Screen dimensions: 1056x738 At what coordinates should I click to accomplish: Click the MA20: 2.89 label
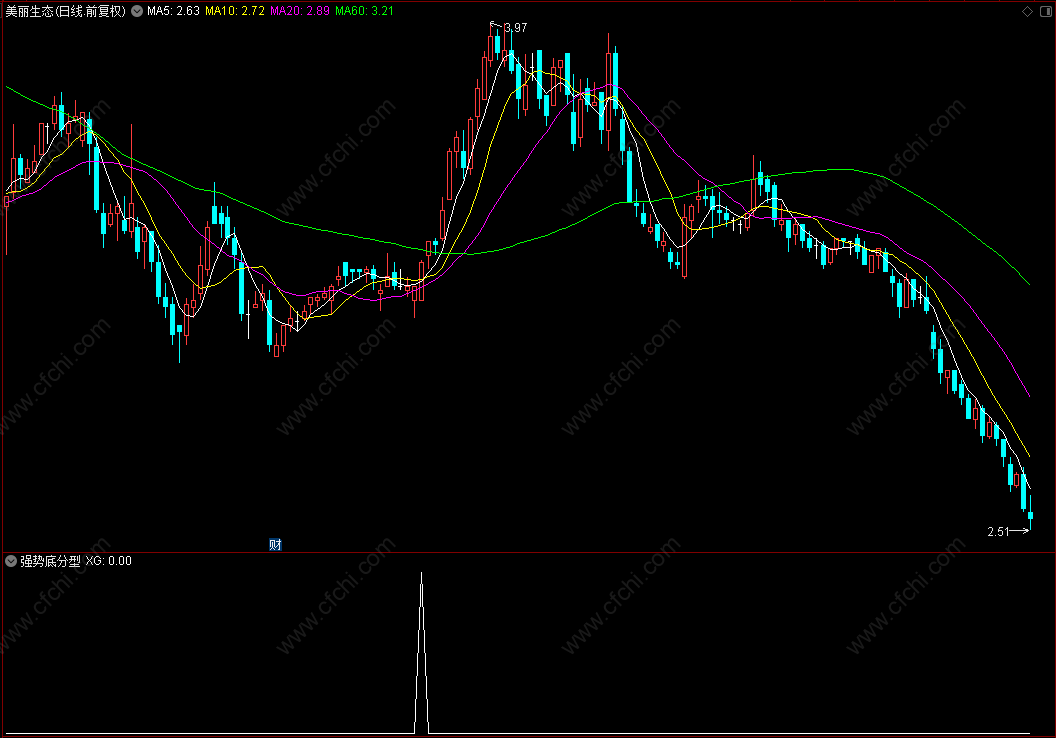coord(300,11)
